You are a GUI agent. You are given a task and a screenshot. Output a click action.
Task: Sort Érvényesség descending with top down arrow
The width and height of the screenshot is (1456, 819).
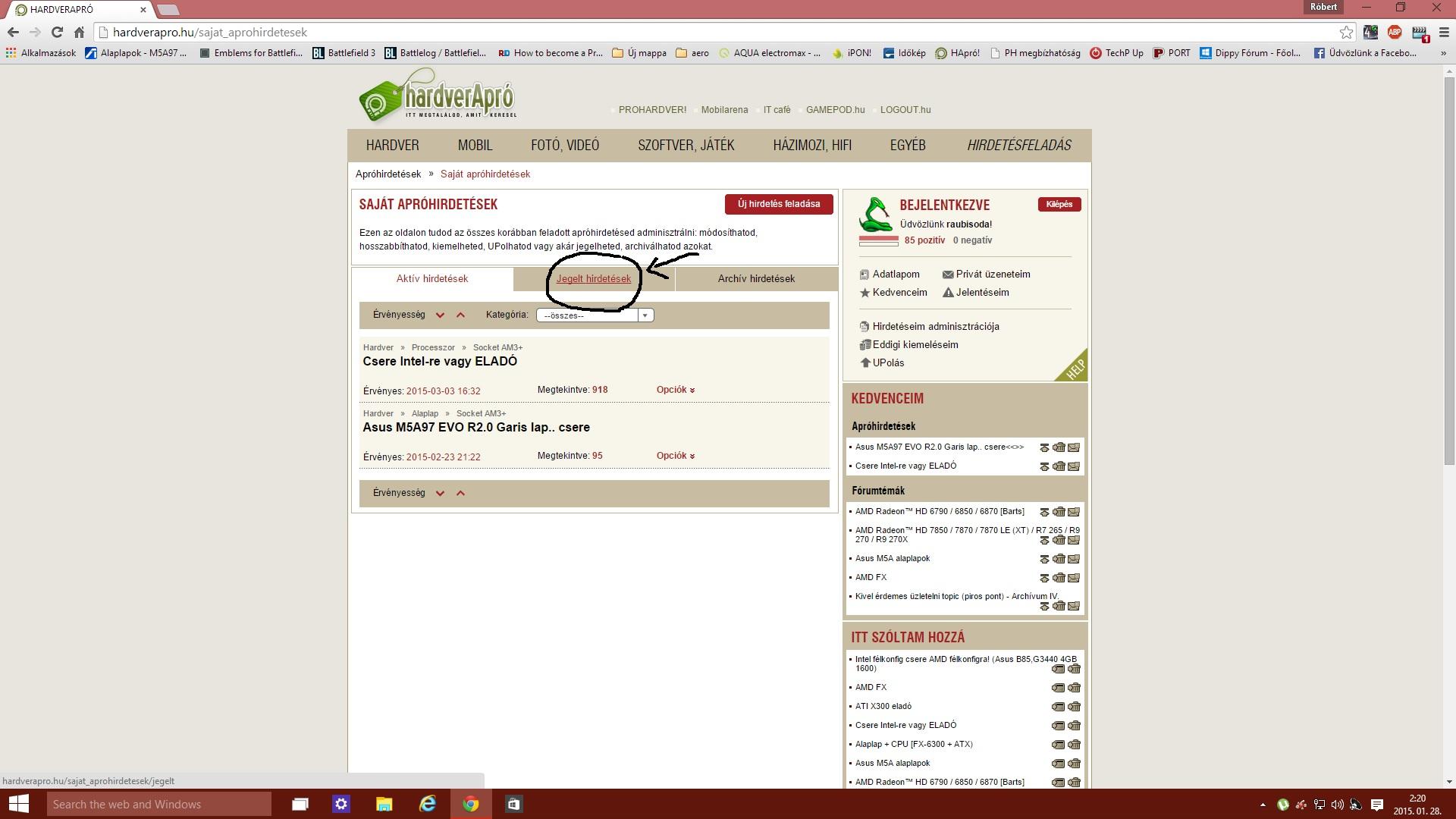click(x=440, y=315)
